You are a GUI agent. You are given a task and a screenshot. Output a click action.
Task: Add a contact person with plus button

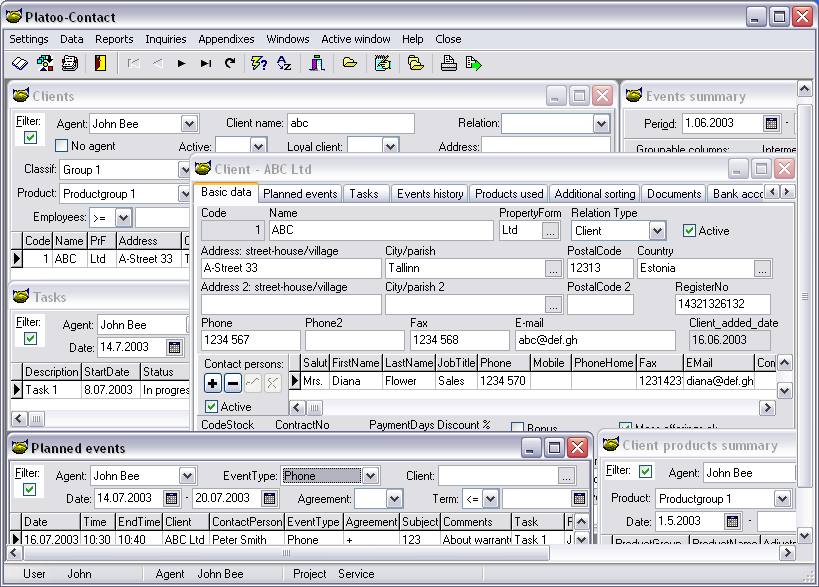213,383
